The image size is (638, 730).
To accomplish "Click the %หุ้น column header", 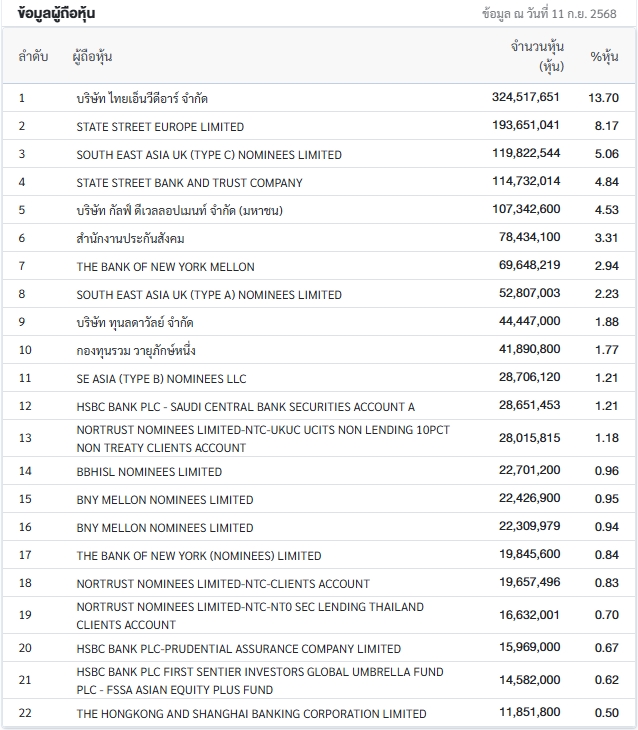I will (604, 57).
